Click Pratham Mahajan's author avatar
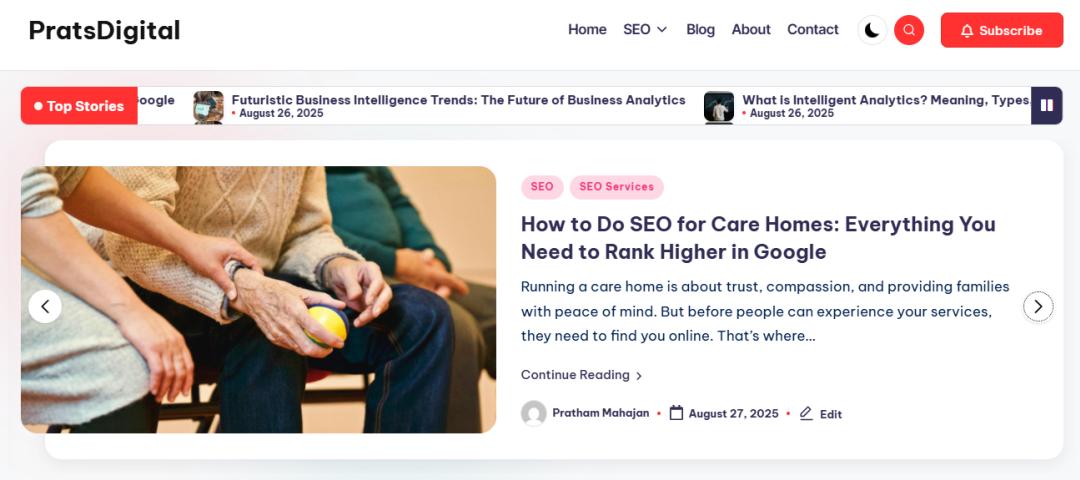Image resolution: width=1080 pixels, height=480 pixels. (534, 413)
